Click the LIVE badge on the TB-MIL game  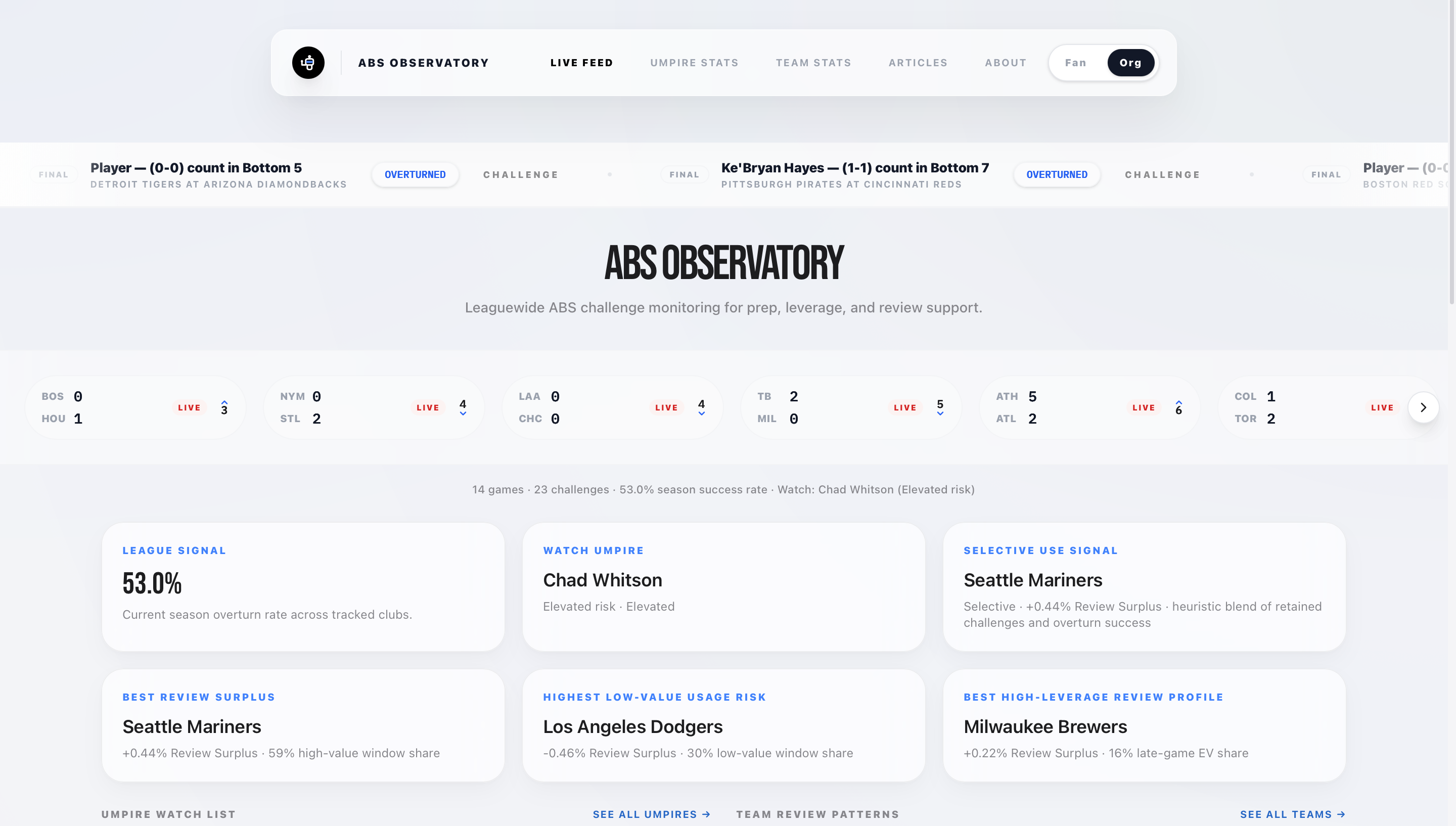(x=904, y=407)
